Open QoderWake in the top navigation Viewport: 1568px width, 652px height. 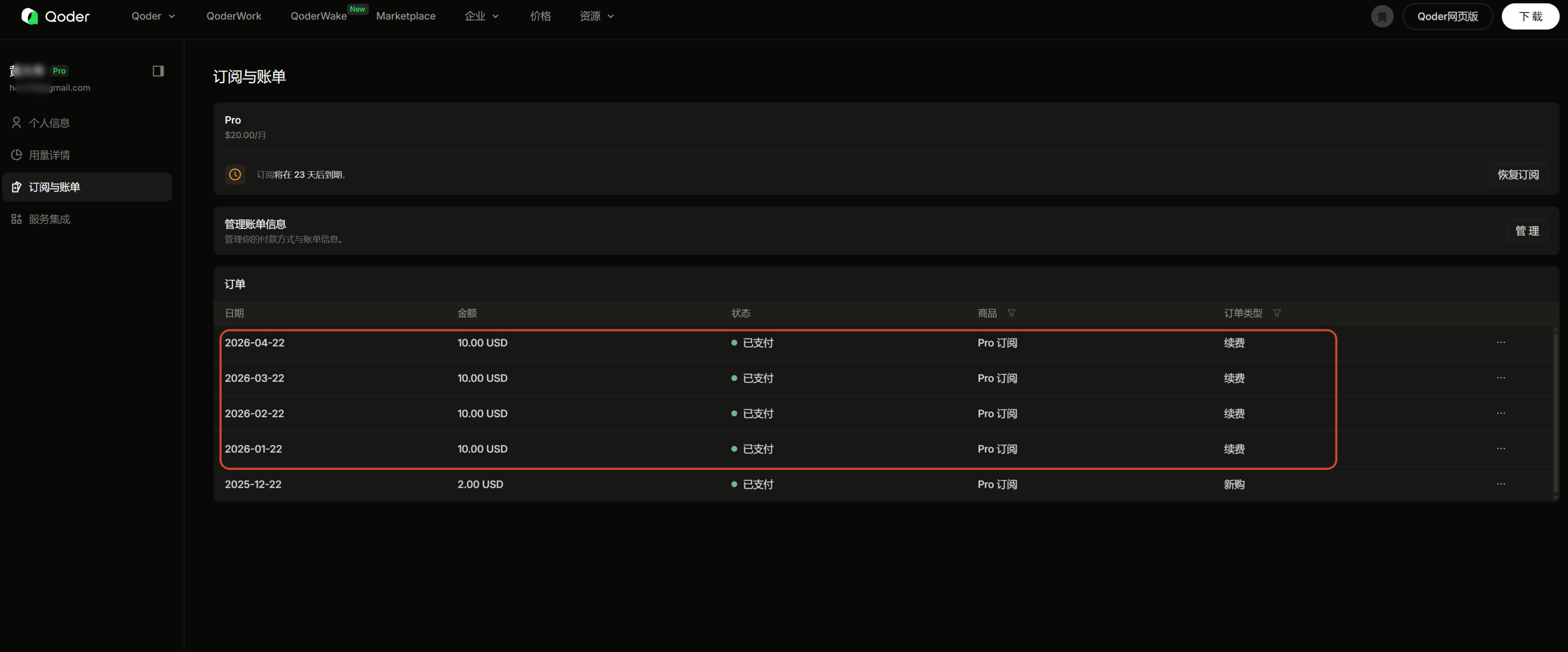[x=318, y=16]
